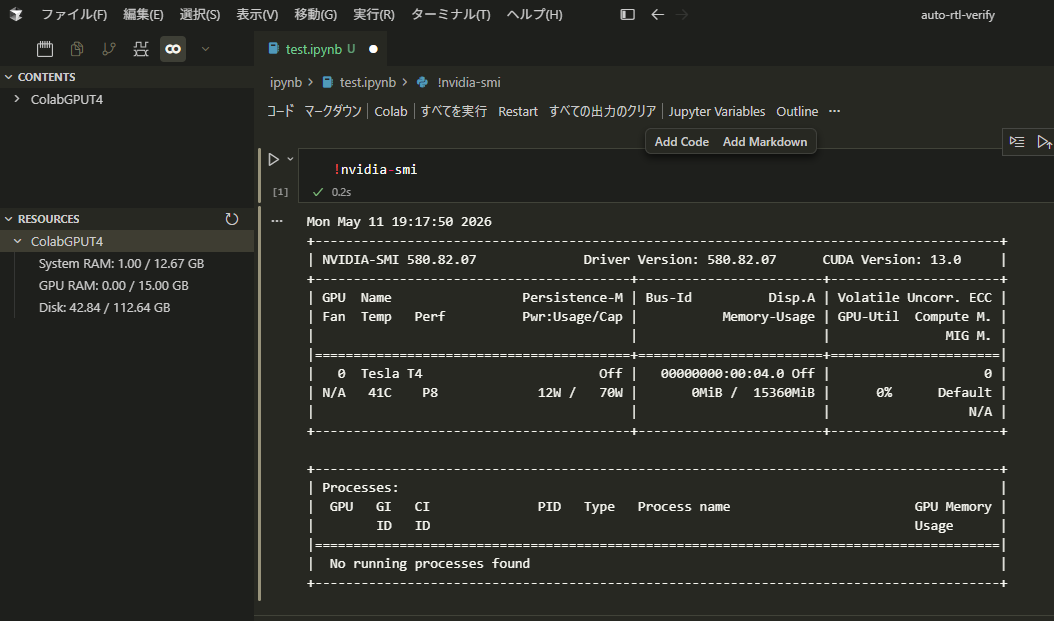Switch to the test.ipynb editor tab
The height and width of the screenshot is (621, 1054).
pyautogui.click(x=320, y=49)
